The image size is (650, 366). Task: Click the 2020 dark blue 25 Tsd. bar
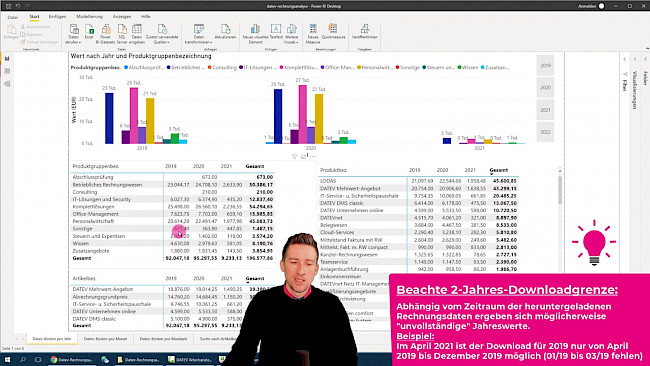tap(278, 116)
